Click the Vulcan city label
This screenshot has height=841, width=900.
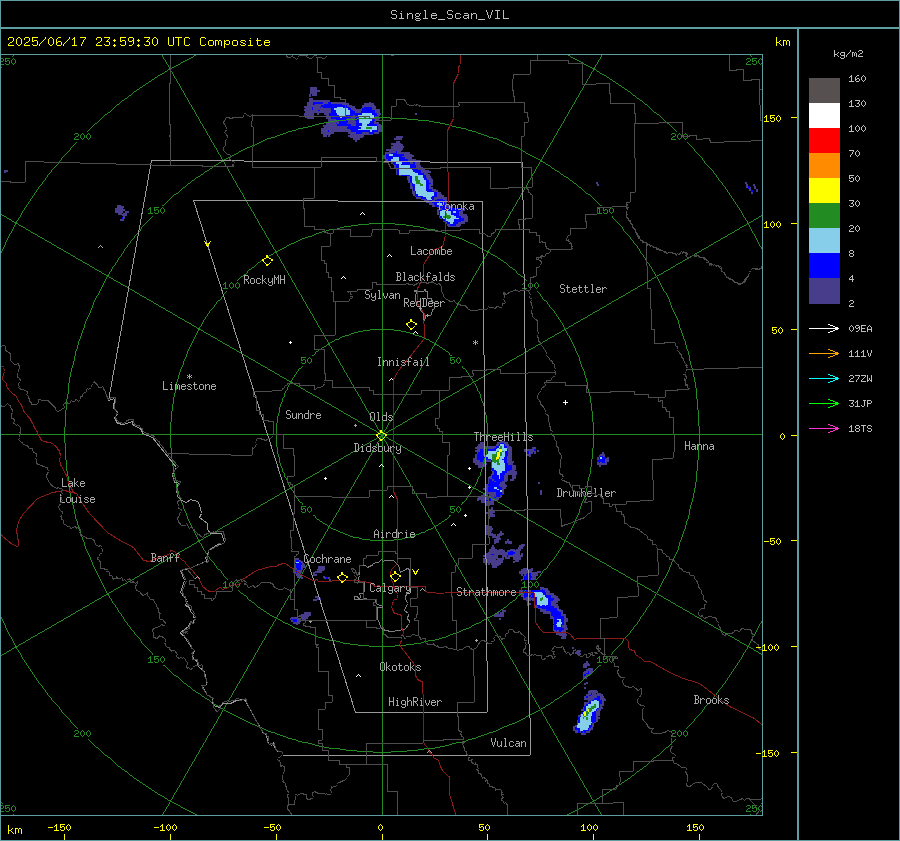(508, 743)
